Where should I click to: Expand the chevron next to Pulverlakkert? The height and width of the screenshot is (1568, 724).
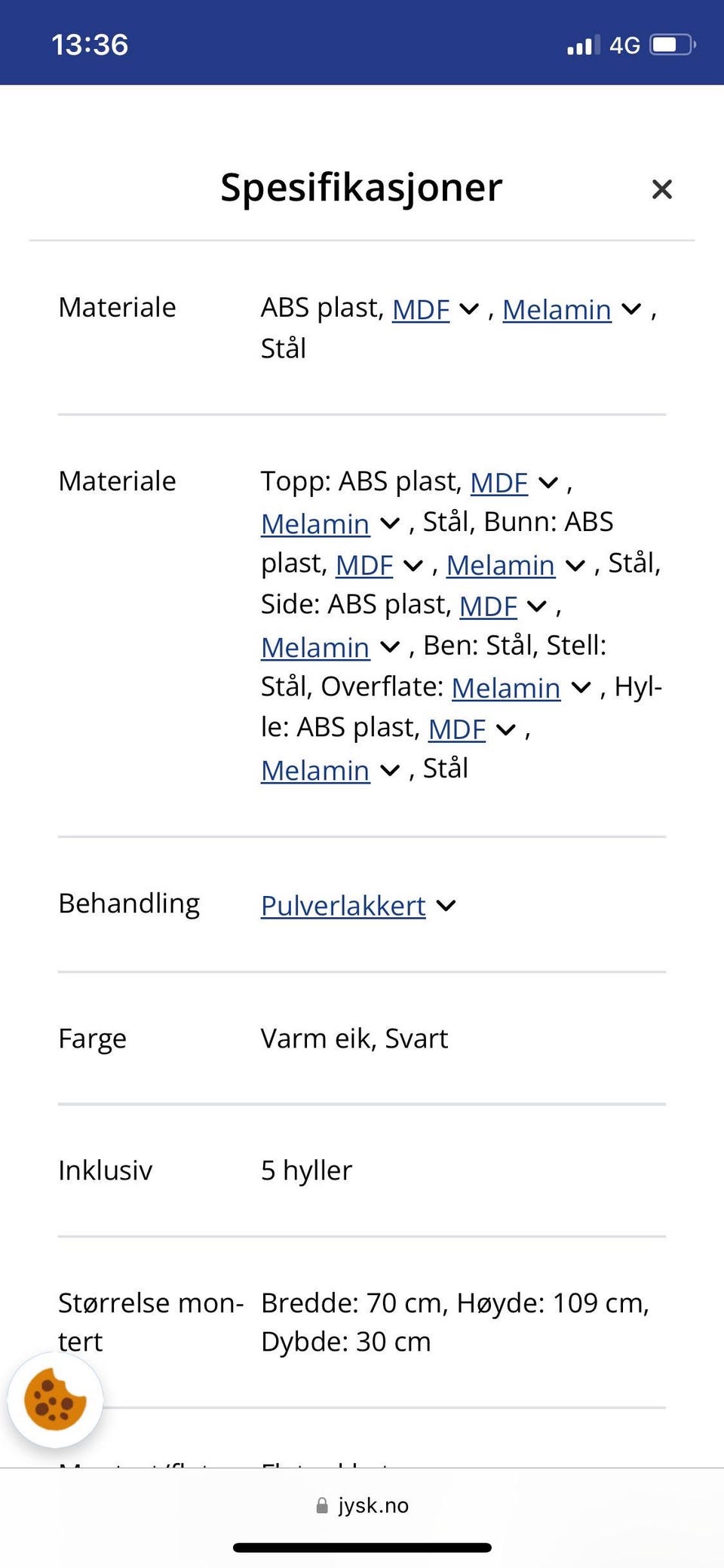446,906
